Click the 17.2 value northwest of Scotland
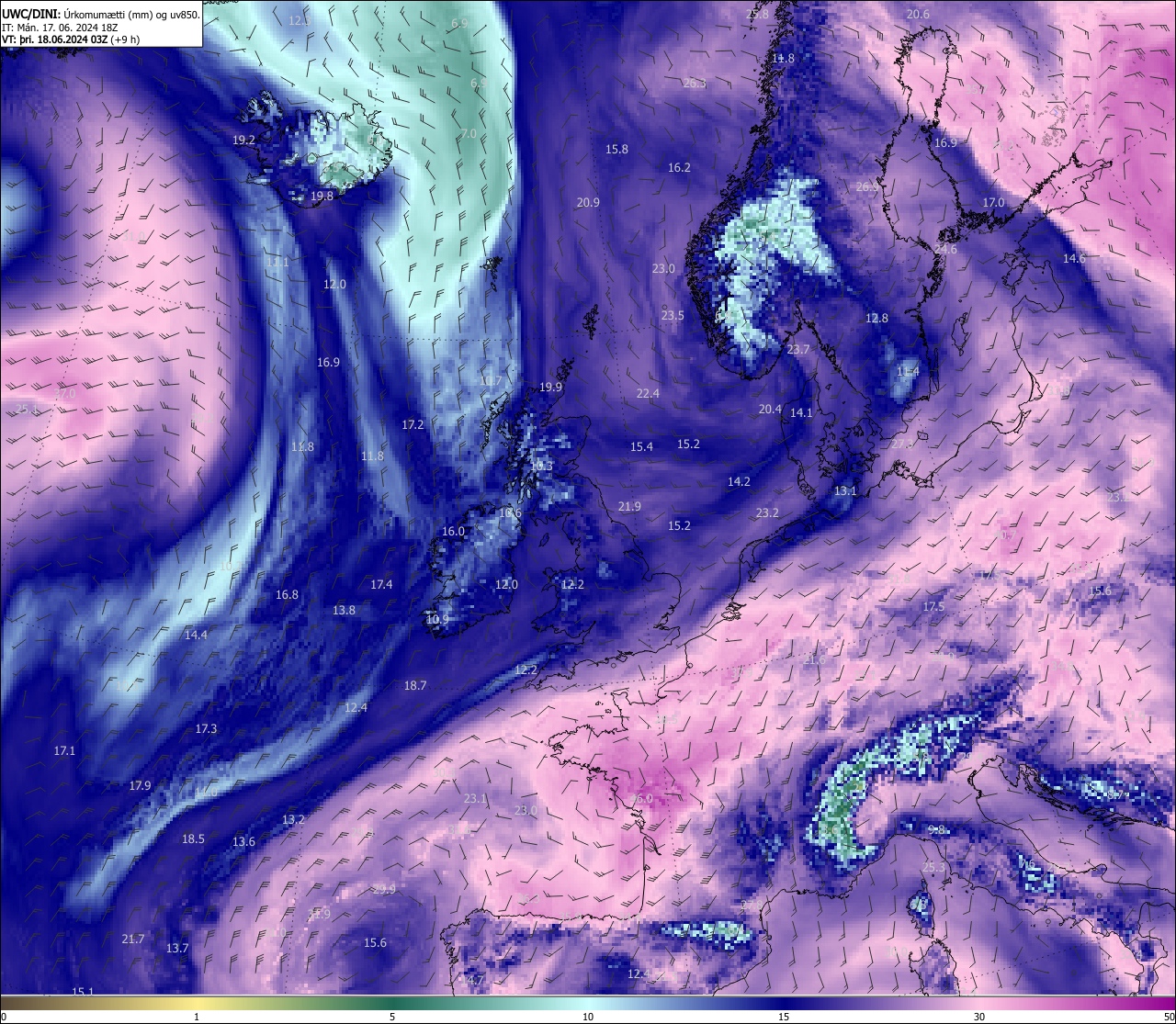Image resolution: width=1176 pixels, height=1024 pixels. tap(413, 424)
